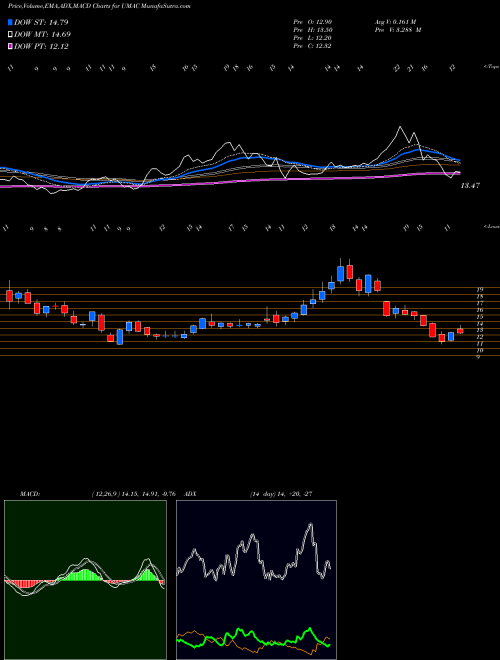Open the dark blue ADX indicator panel

tap(256, 580)
